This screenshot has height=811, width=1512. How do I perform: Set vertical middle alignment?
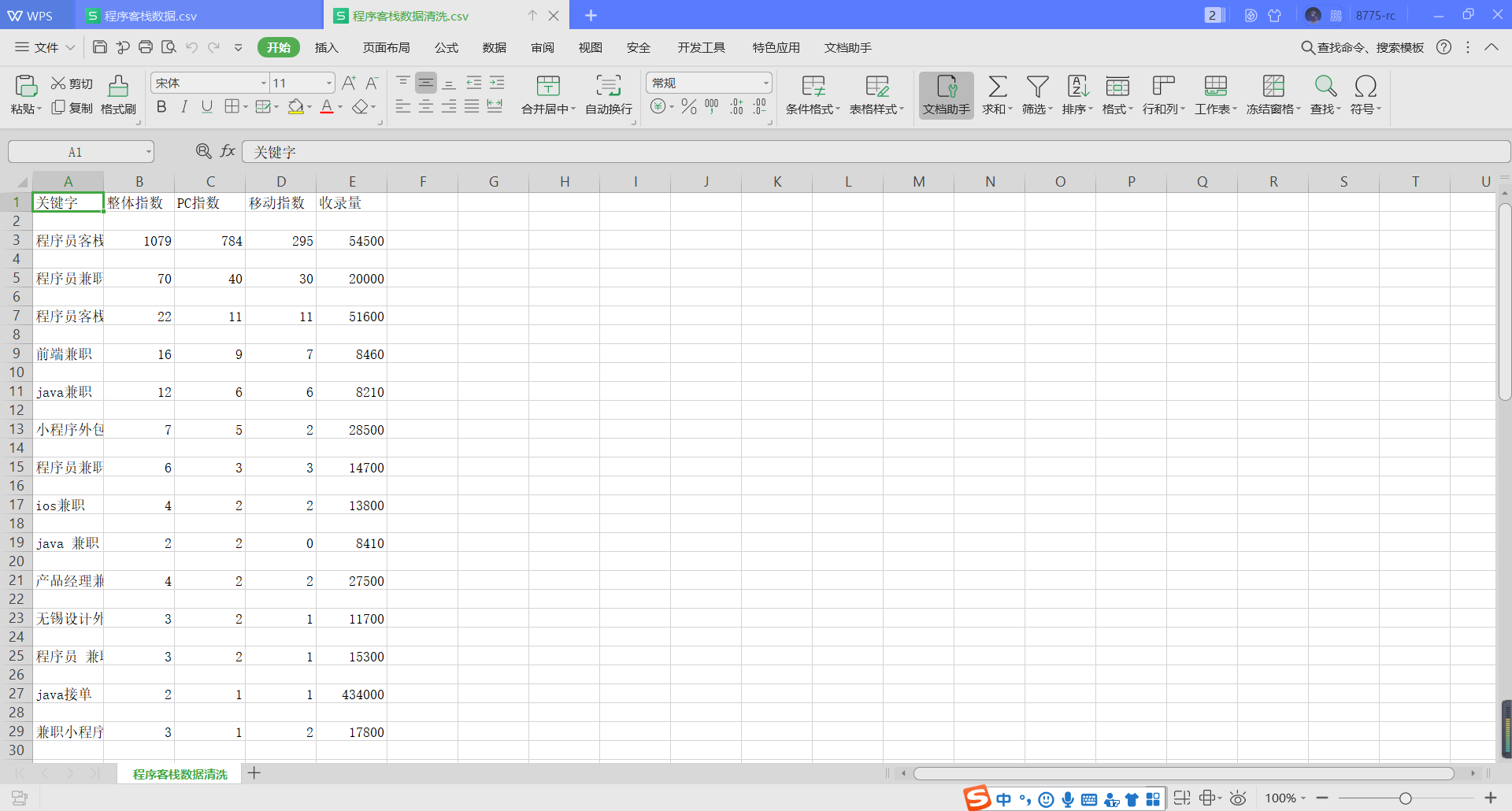(x=426, y=83)
